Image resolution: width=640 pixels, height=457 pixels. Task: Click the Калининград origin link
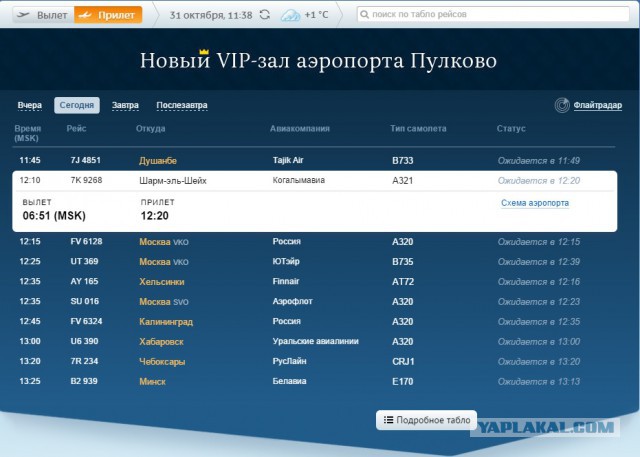click(x=166, y=322)
